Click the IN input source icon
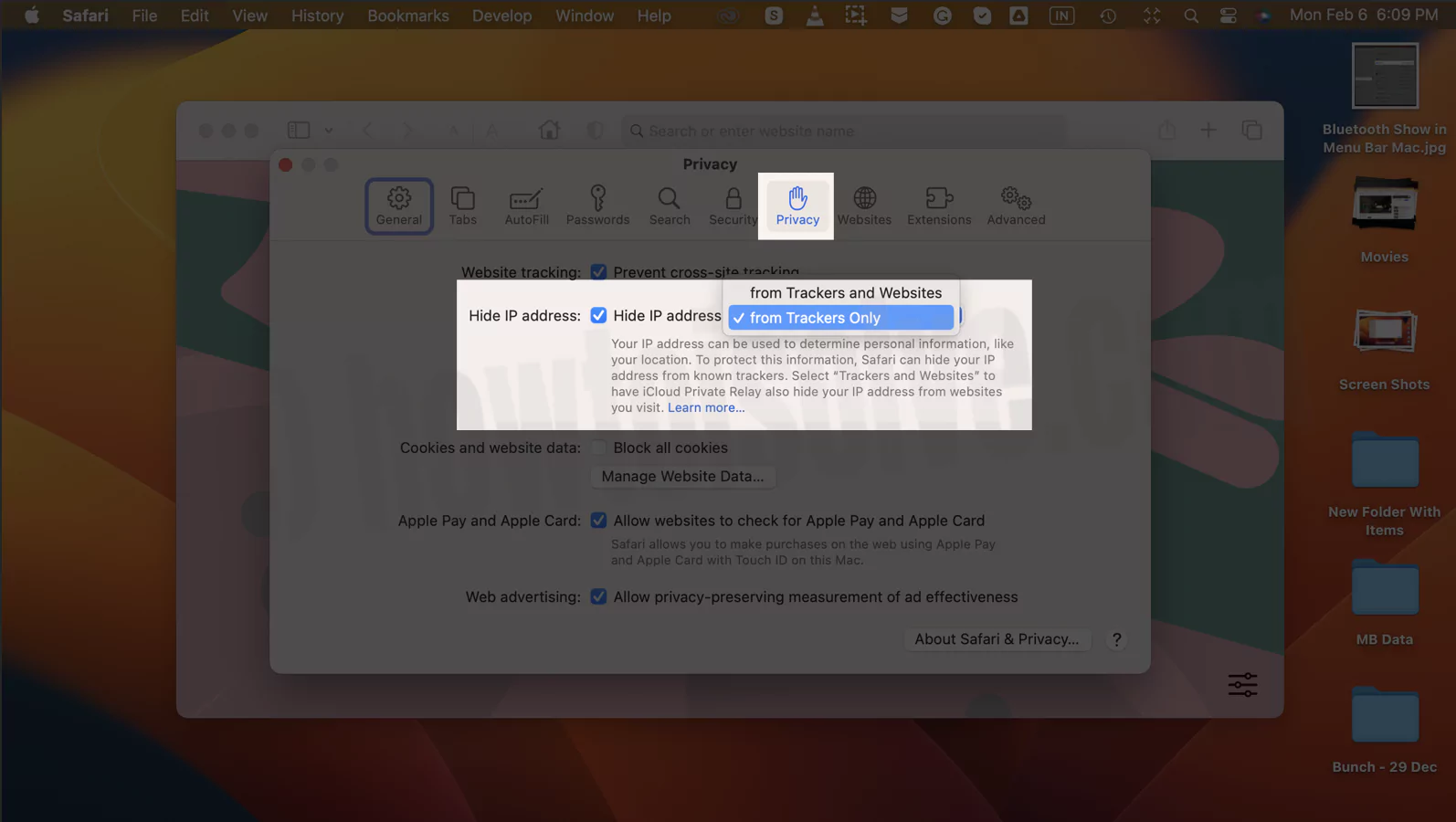 point(1061,16)
